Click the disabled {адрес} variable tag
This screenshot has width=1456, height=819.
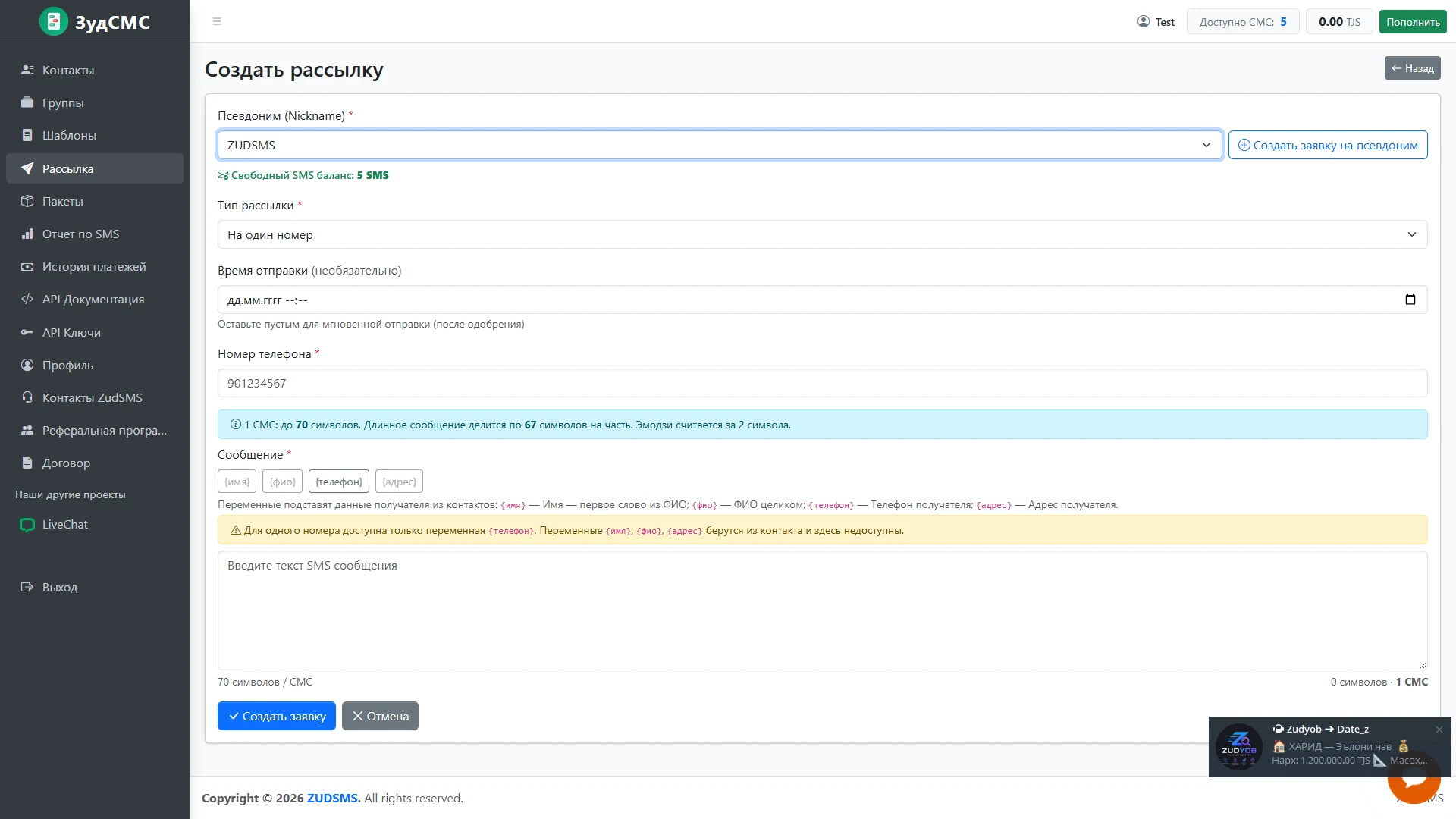coord(399,482)
